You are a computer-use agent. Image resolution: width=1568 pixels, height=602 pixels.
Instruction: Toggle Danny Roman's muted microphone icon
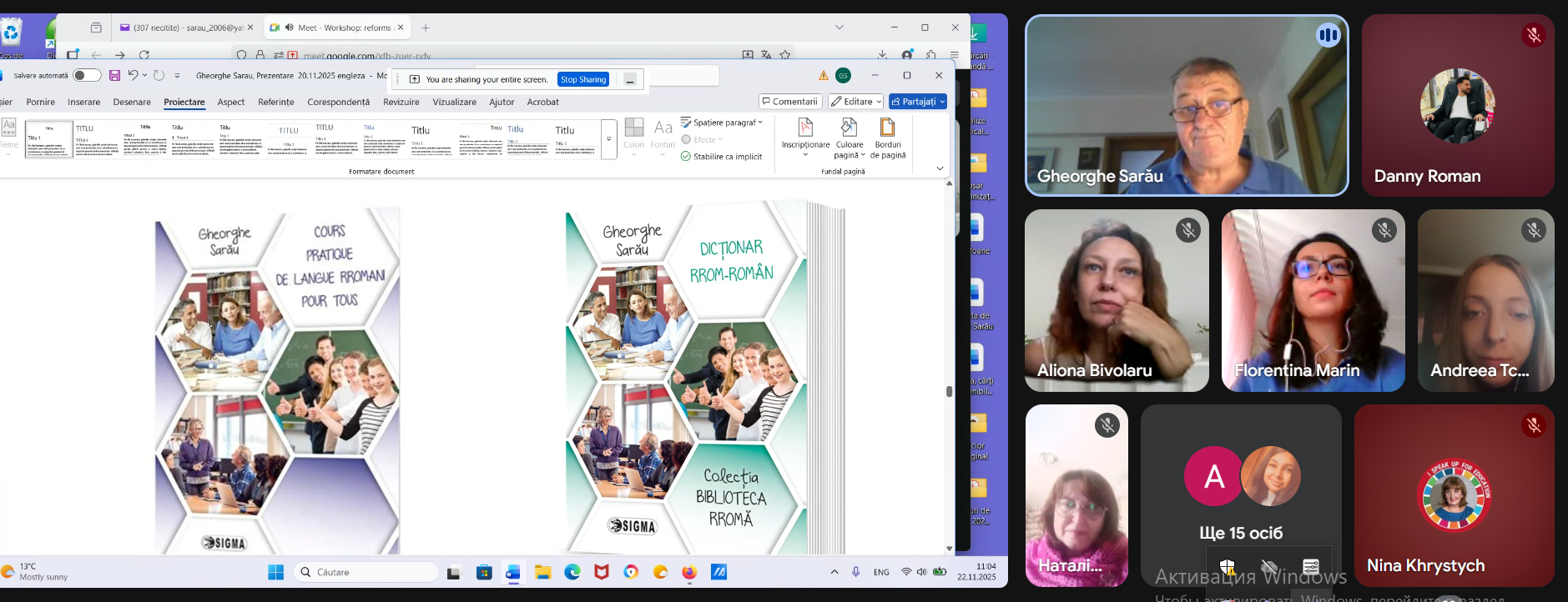point(1533,35)
